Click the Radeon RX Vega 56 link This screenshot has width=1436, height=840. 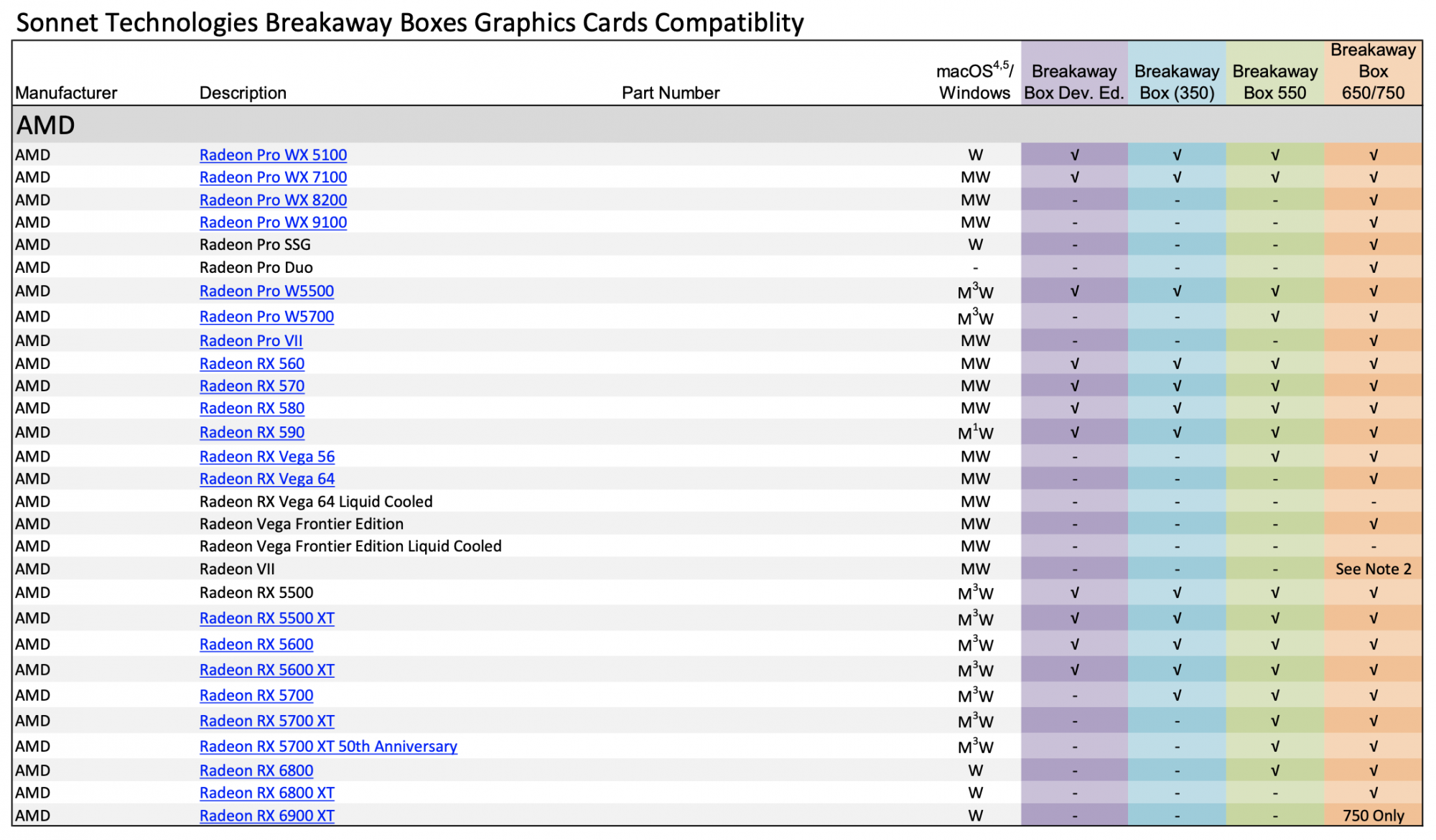coord(267,457)
